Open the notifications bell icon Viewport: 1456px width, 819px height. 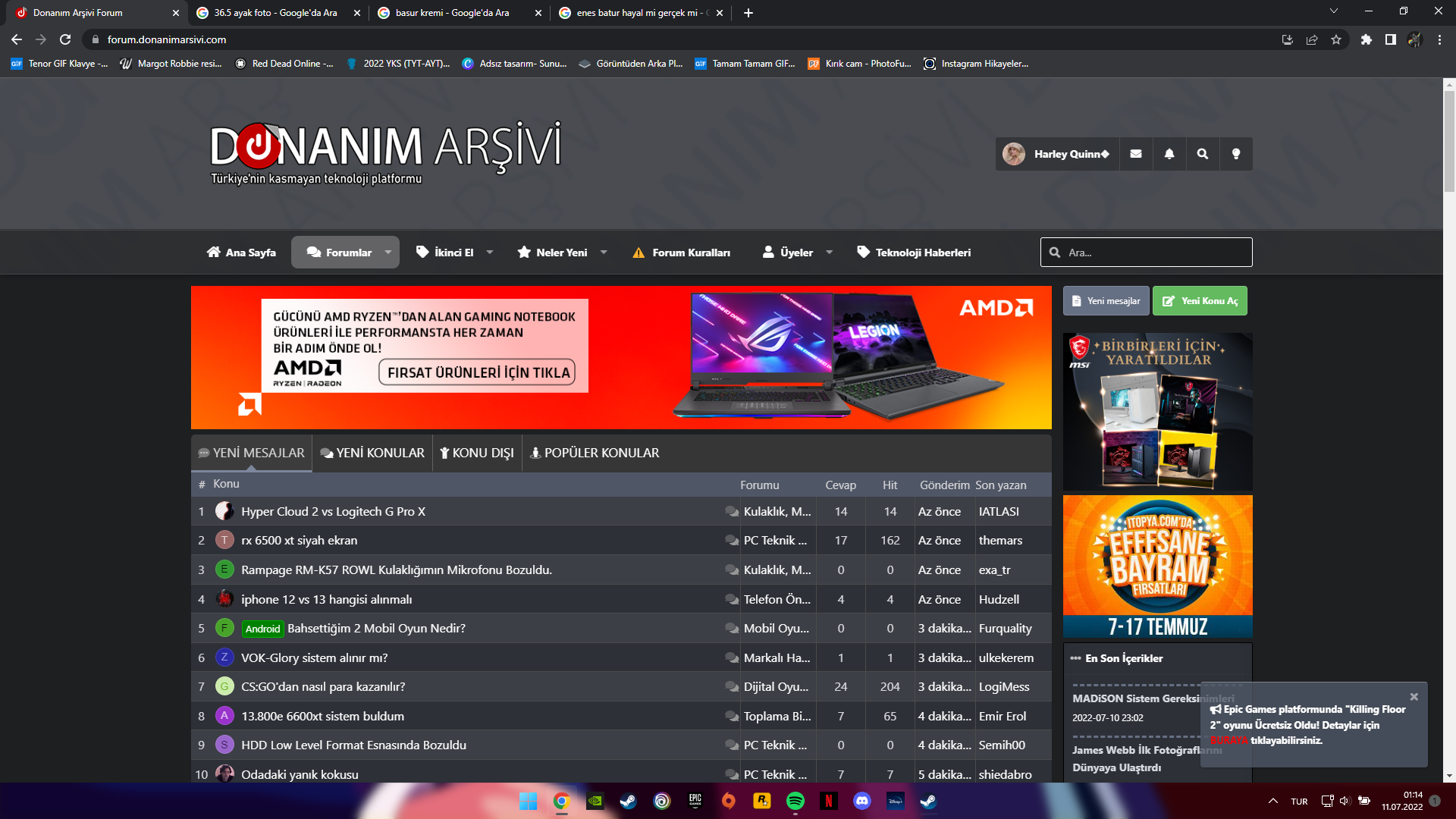click(x=1169, y=154)
